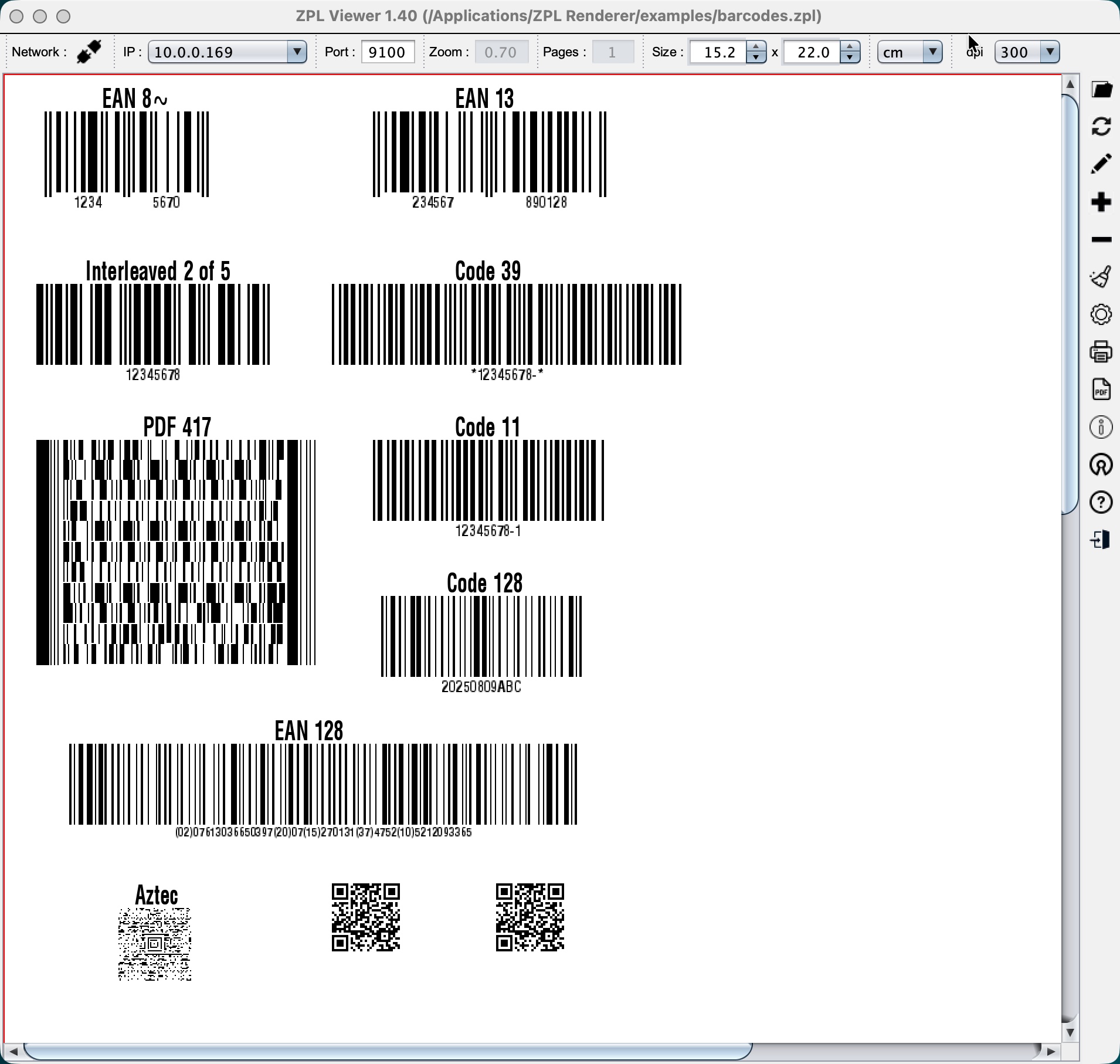Export the label as PDF
Viewport: 1120px width, 1064px height.
click(x=1101, y=389)
